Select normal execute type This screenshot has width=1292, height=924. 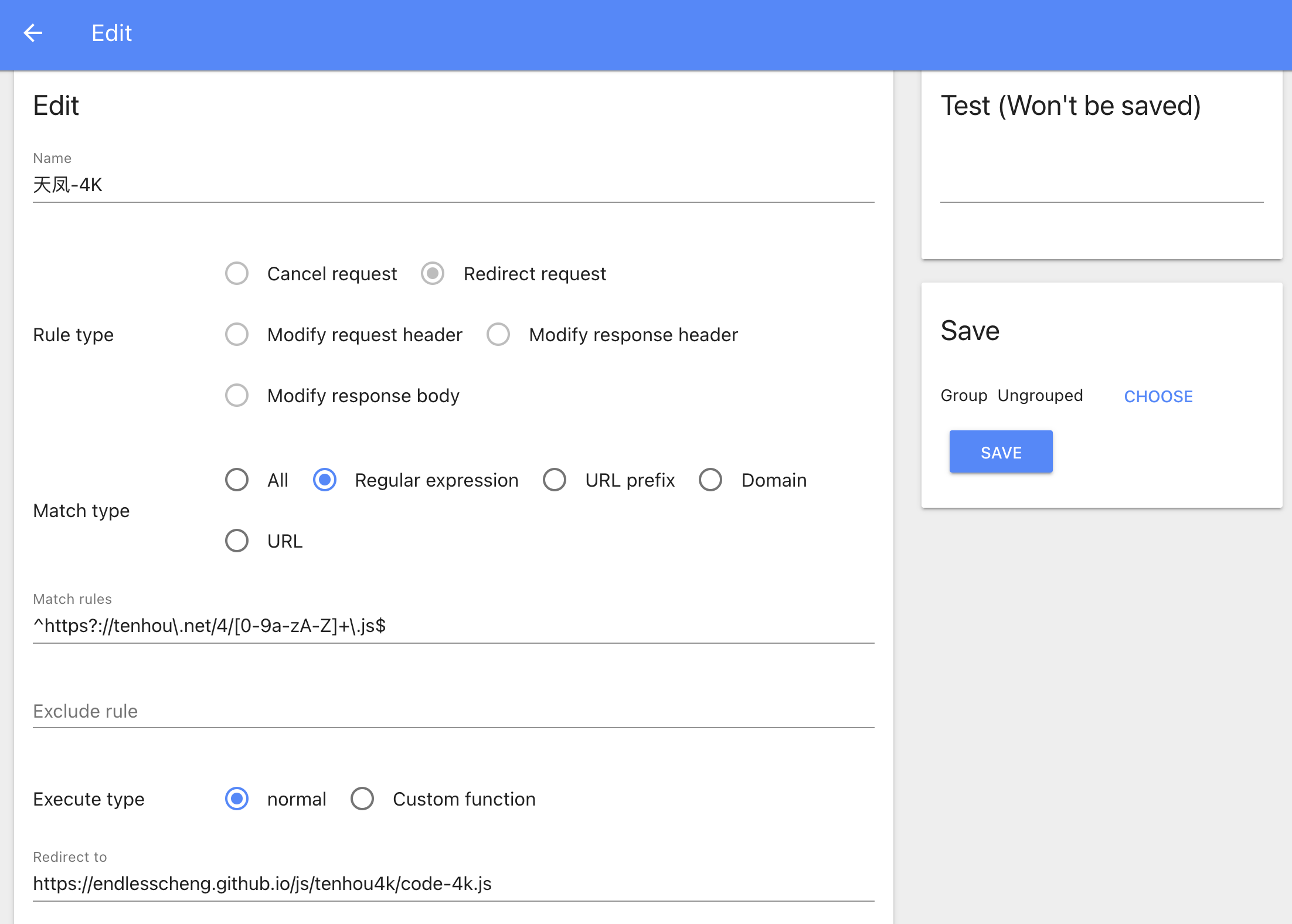(237, 799)
